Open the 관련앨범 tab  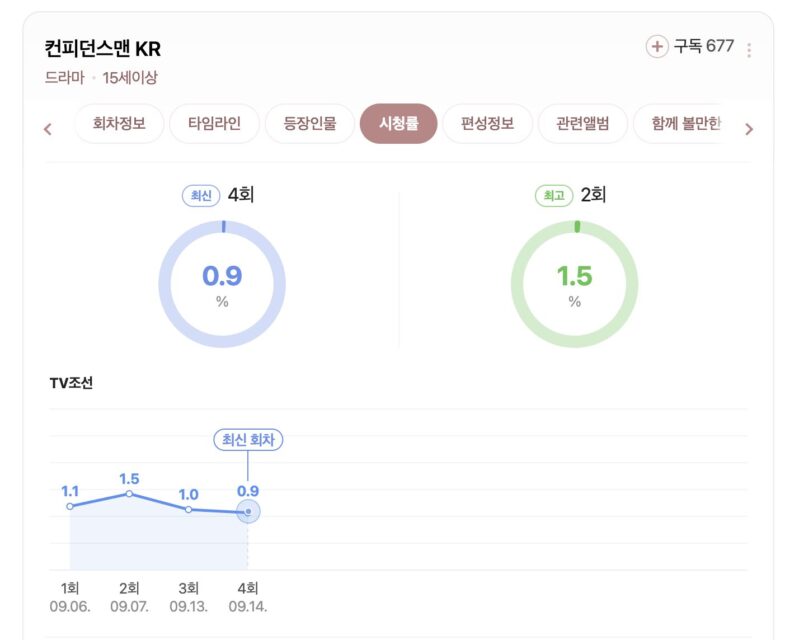[582, 125]
